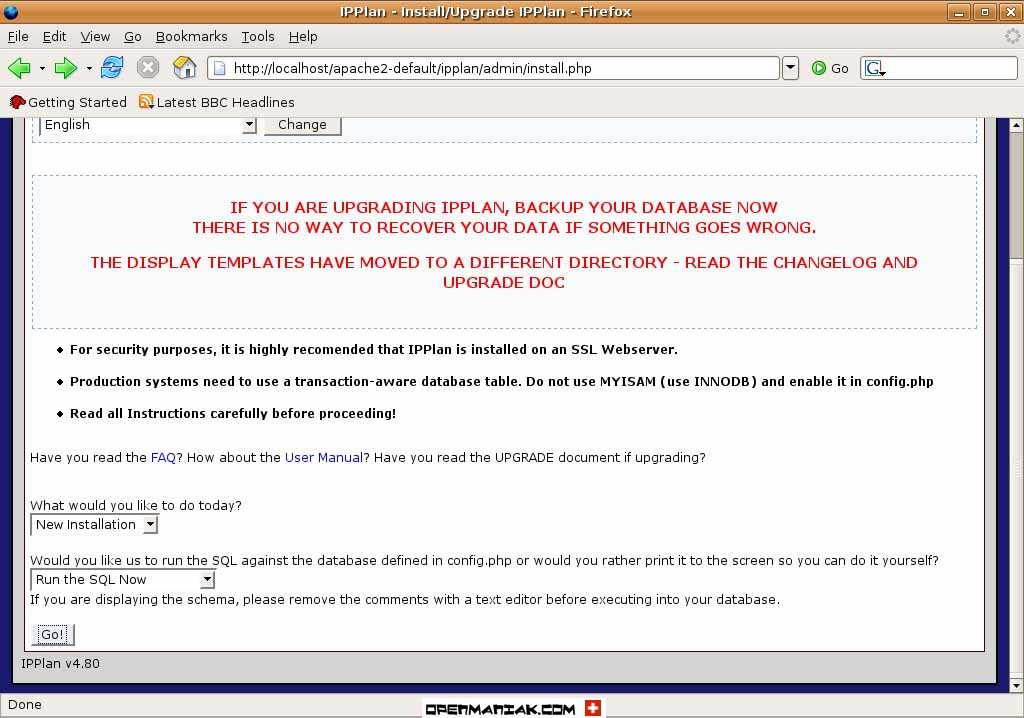Image resolution: width=1024 pixels, height=718 pixels.
Task: Open the Back history dropdown arrow
Action: coord(42,68)
